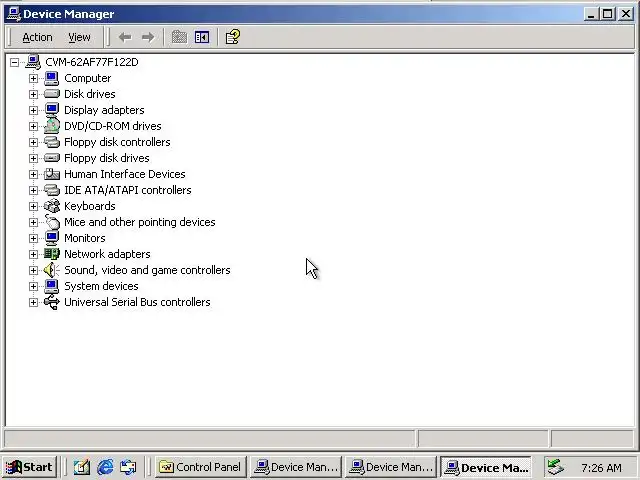
Task: Select the System devices label
Action: click(101, 286)
